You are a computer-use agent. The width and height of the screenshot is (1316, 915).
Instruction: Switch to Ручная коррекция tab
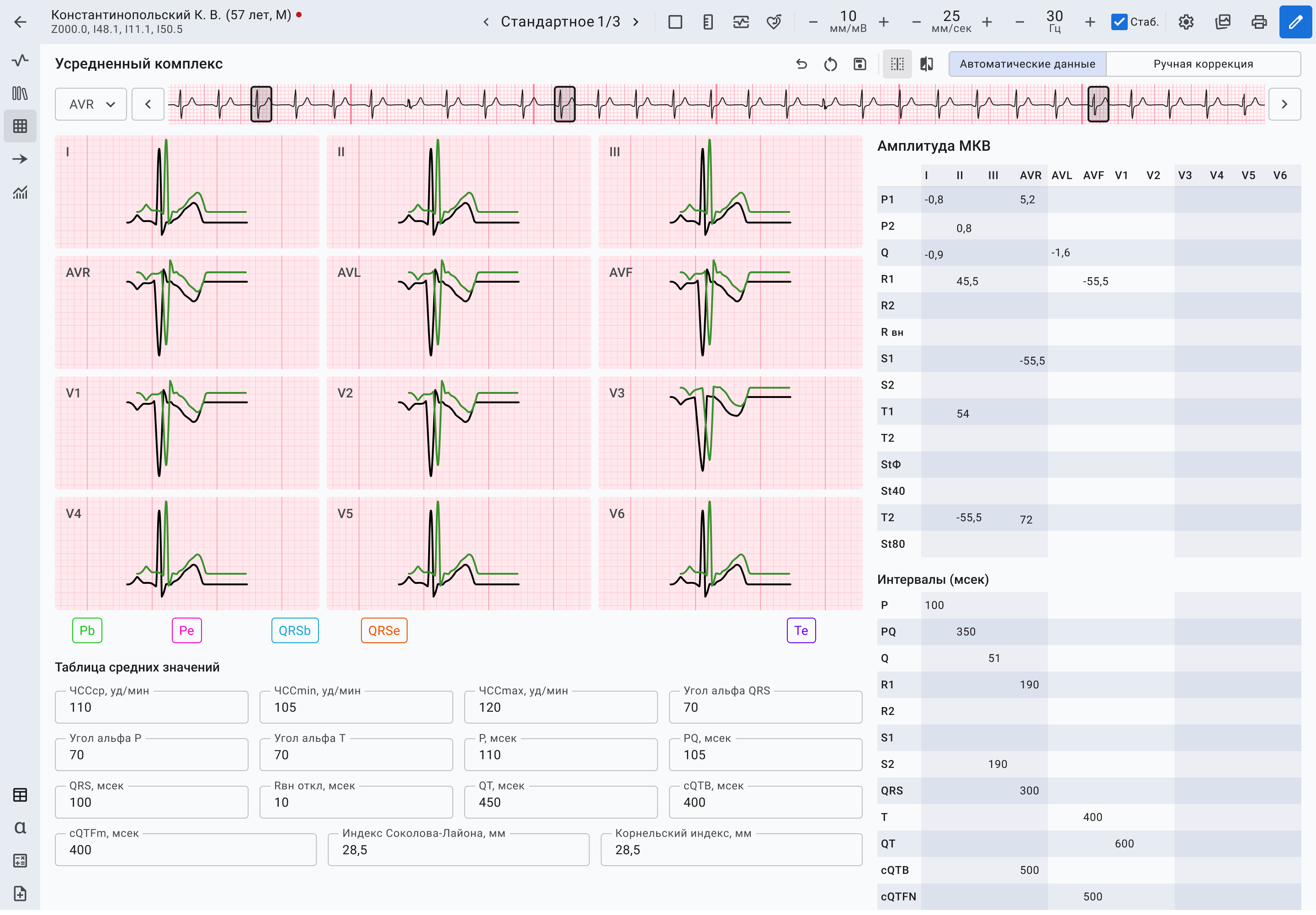tap(1203, 64)
